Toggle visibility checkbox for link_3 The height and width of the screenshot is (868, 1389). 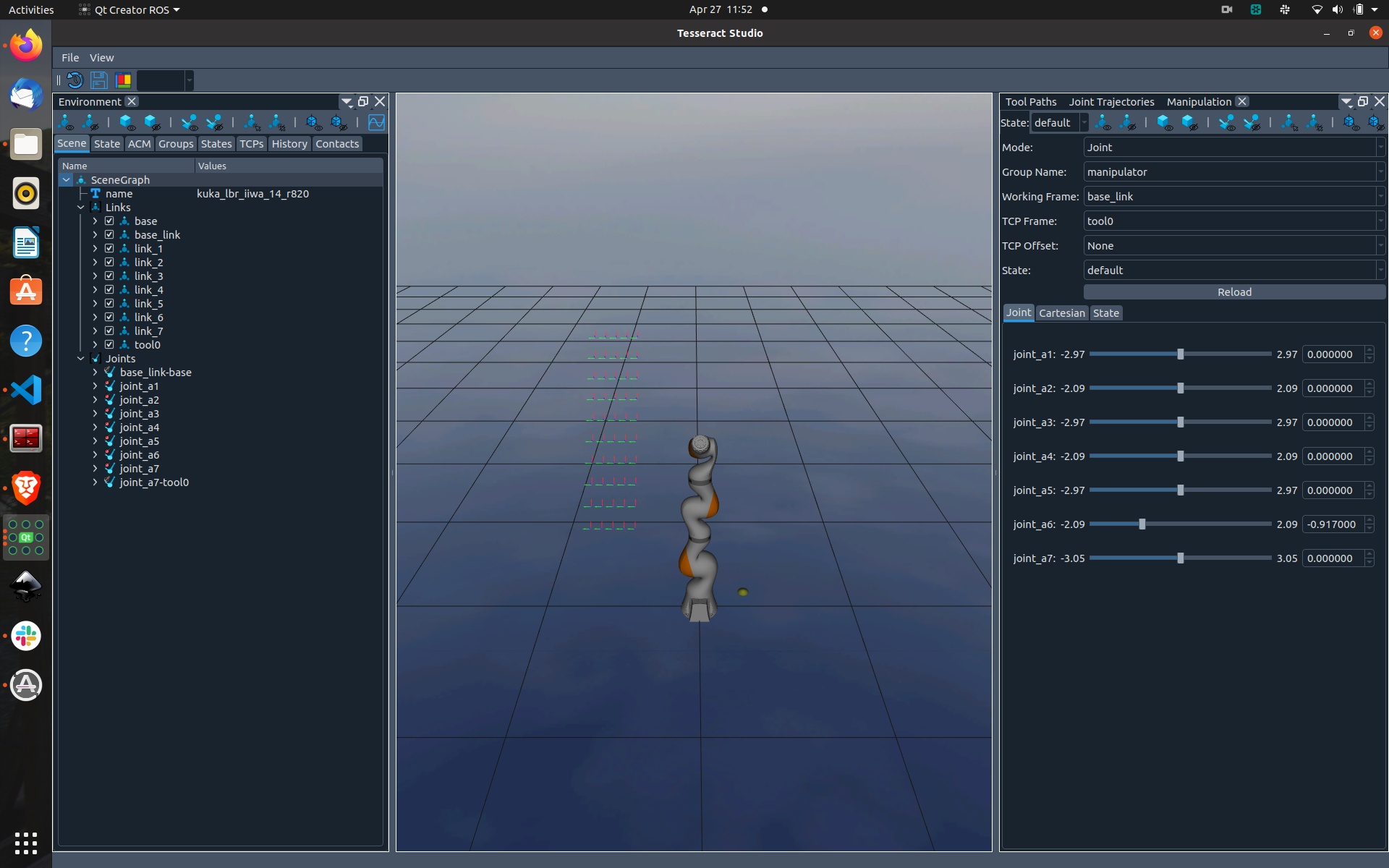pyautogui.click(x=109, y=276)
